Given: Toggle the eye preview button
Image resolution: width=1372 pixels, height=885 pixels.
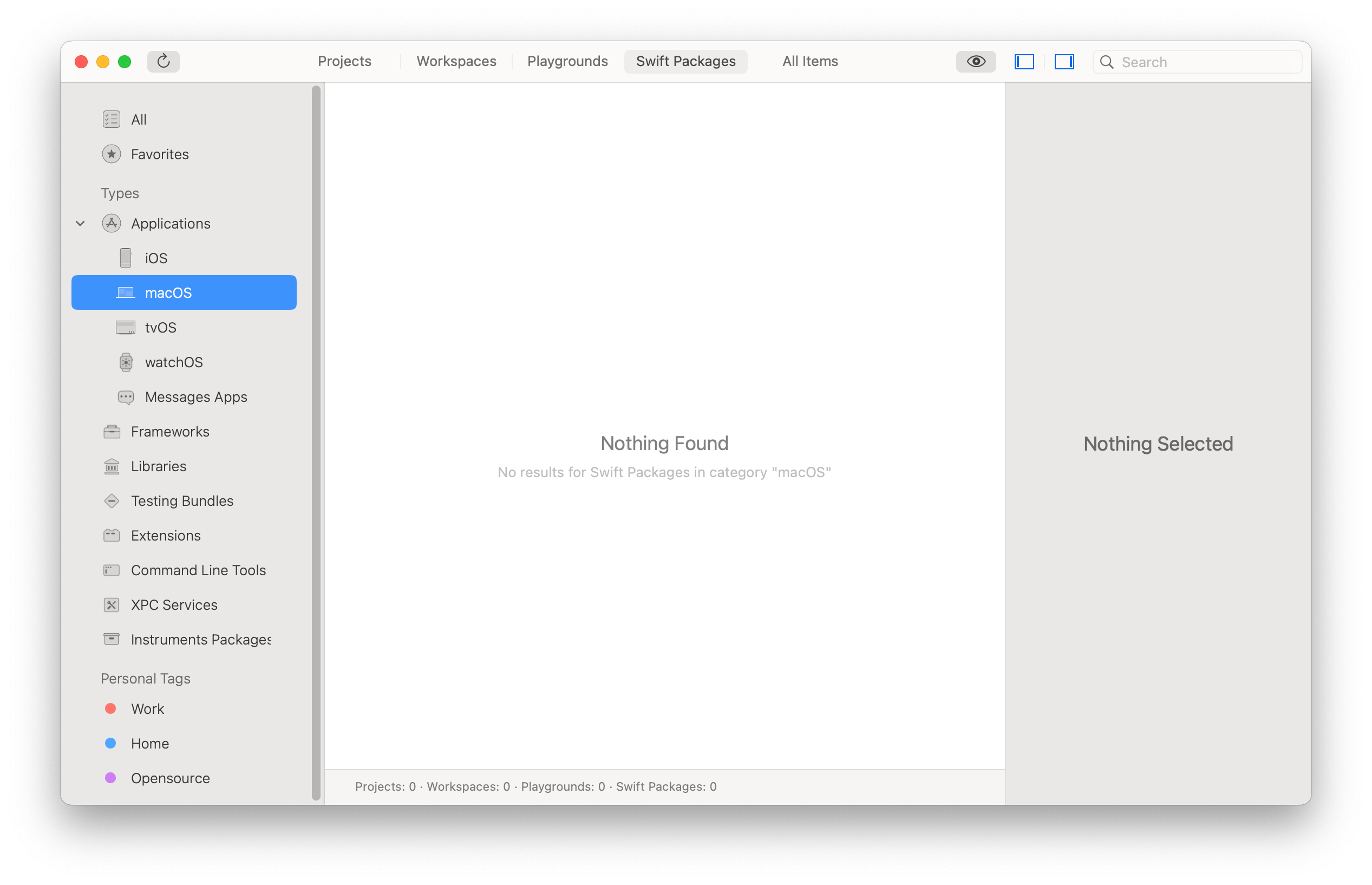Looking at the screenshot, I should point(975,62).
